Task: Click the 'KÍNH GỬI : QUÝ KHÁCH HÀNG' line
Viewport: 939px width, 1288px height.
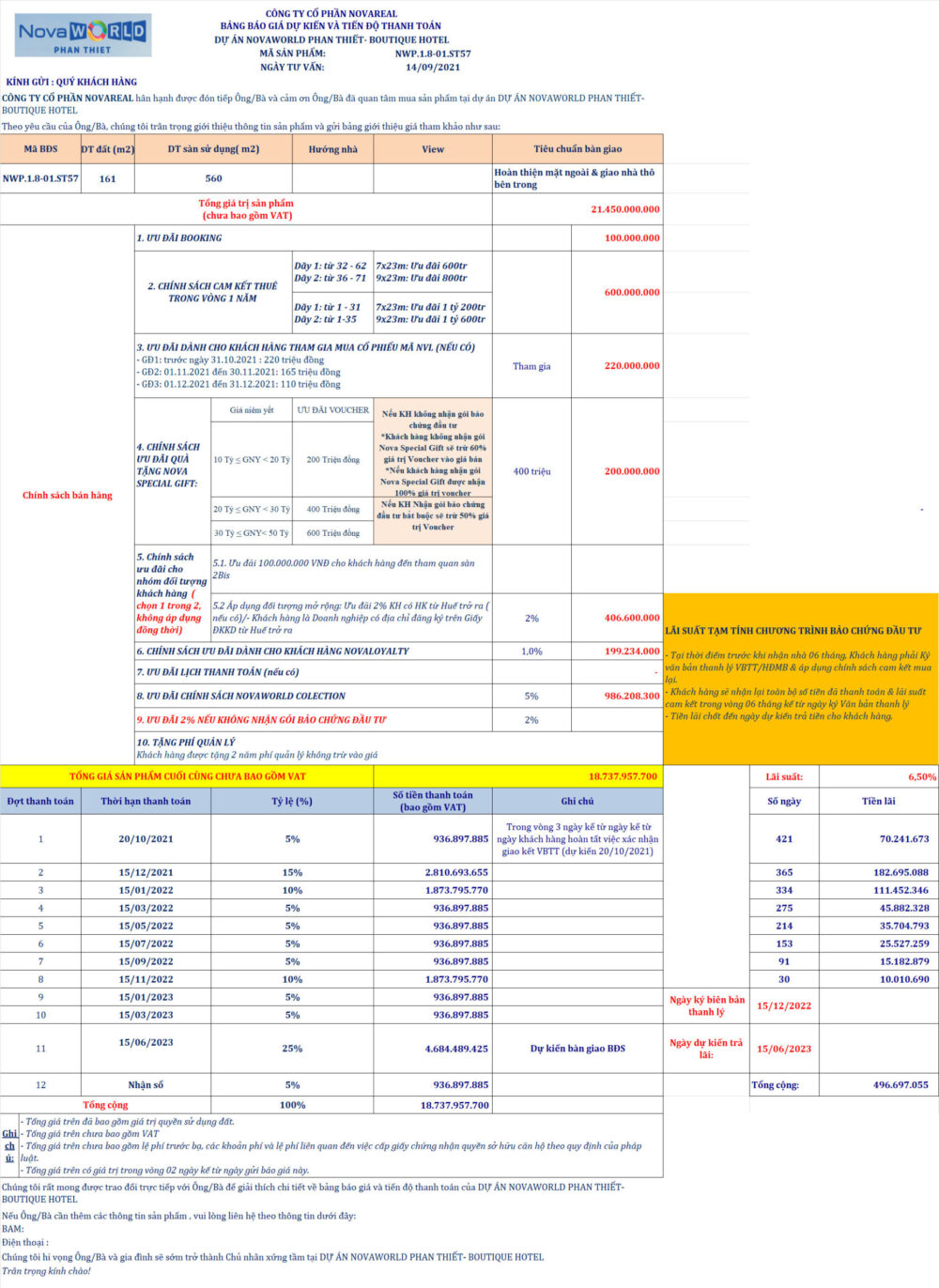Action: pos(71,83)
